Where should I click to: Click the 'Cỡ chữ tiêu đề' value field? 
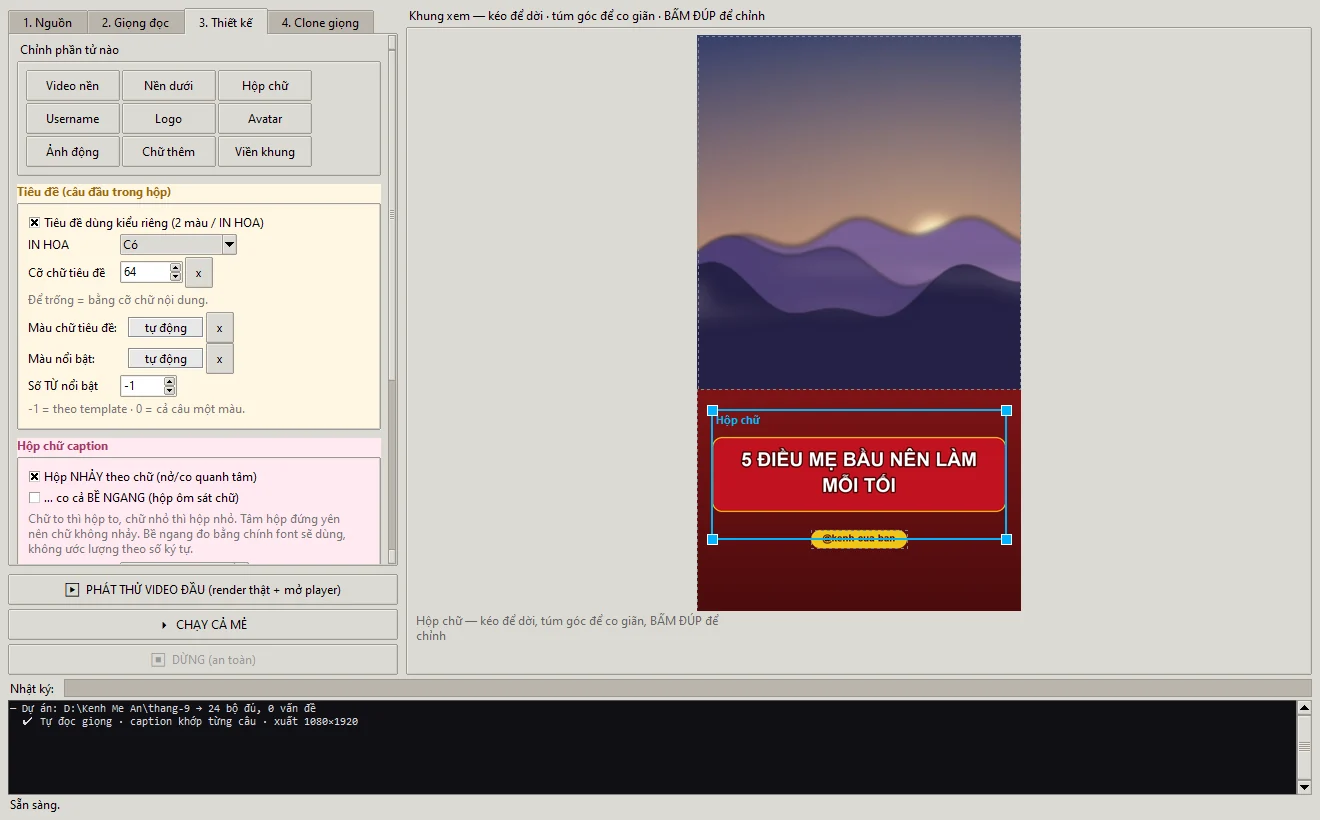coord(145,272)
